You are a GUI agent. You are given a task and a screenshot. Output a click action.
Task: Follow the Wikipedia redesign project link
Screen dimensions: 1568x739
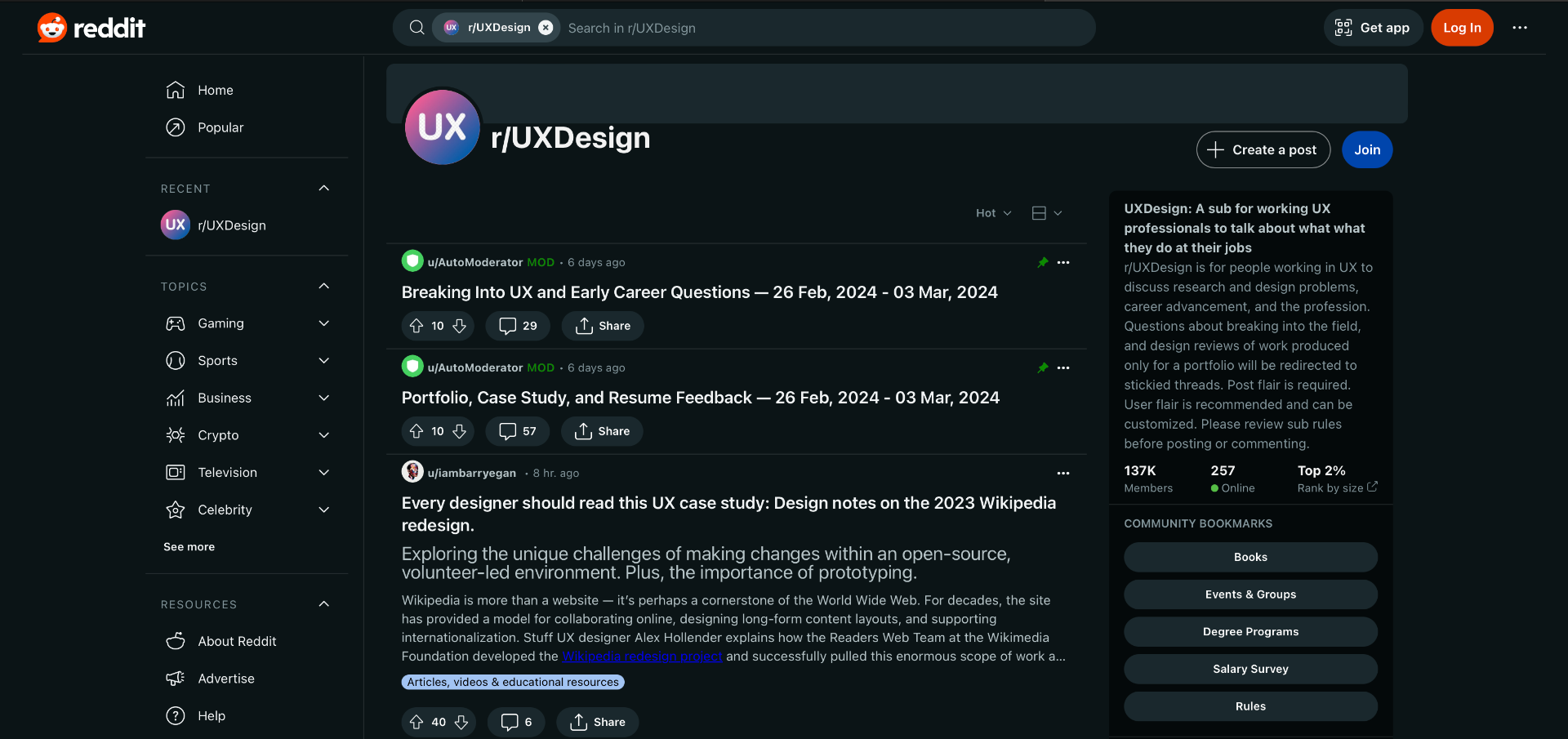pyautogui.click(x=641, y=656)
